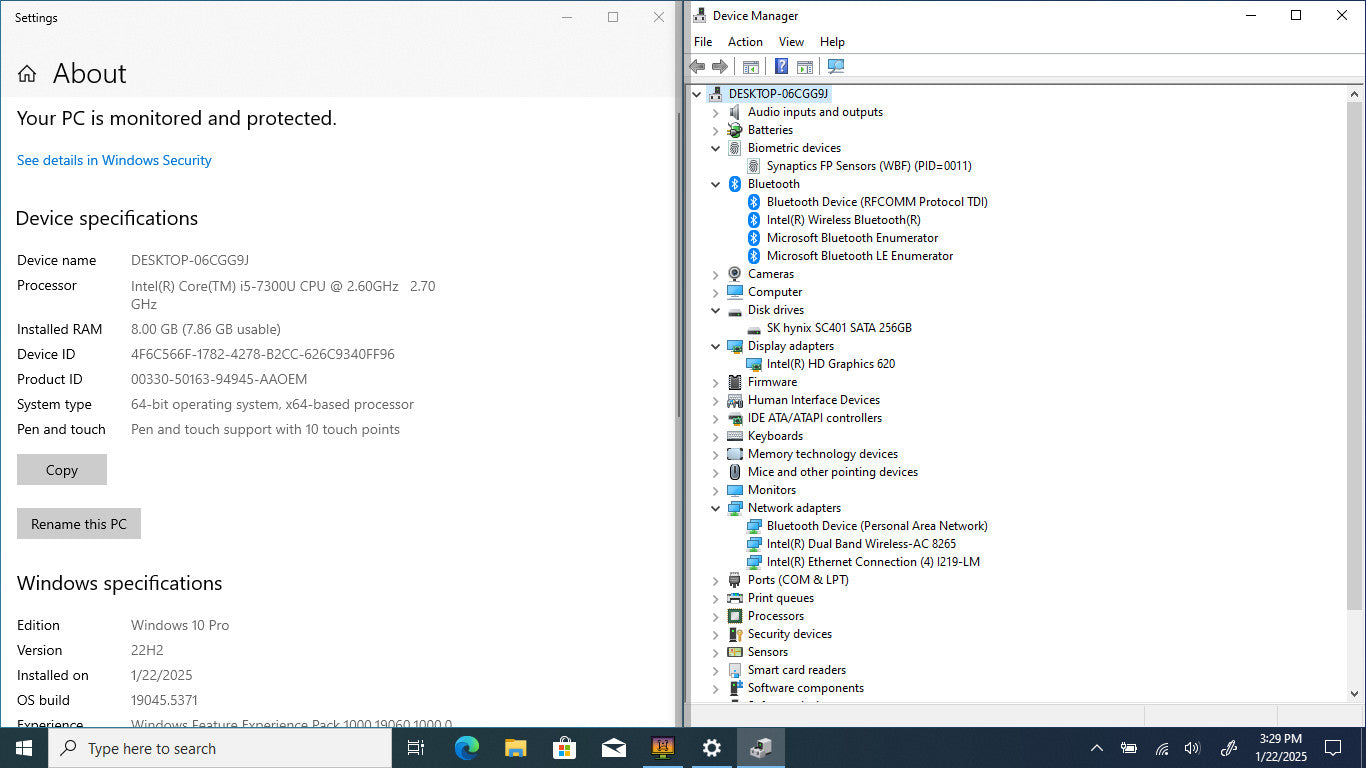
Task: Open See details in Windows Security link
Action: coord(114,160)
